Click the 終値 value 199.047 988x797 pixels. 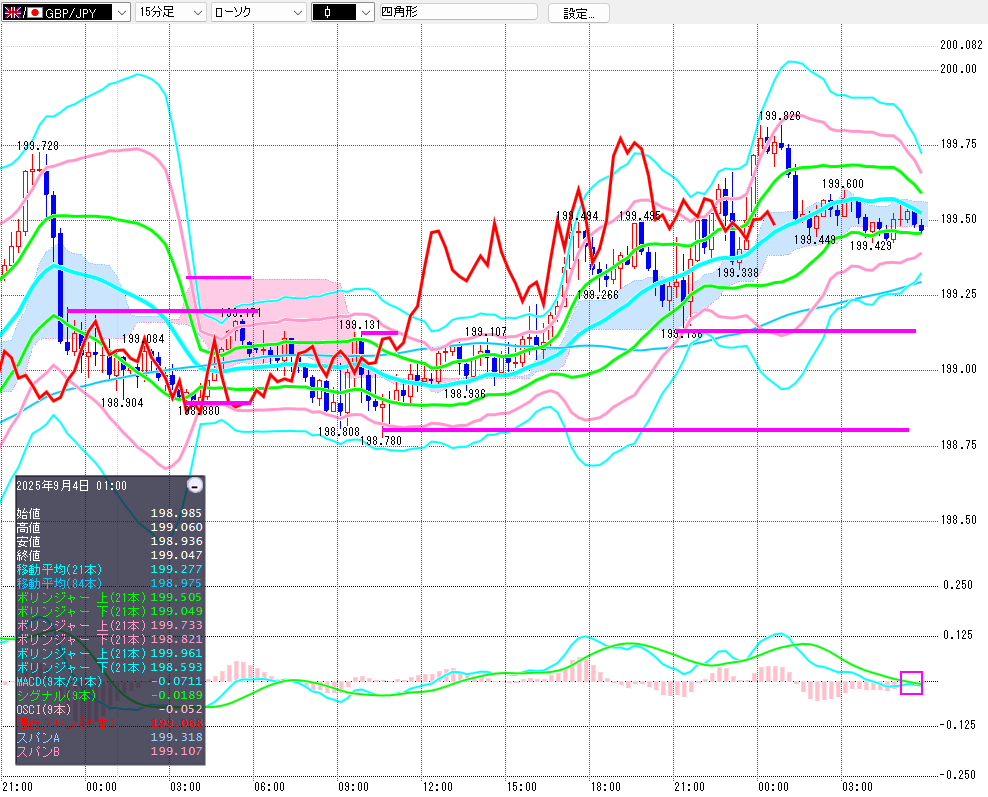[x=176, y=555]
